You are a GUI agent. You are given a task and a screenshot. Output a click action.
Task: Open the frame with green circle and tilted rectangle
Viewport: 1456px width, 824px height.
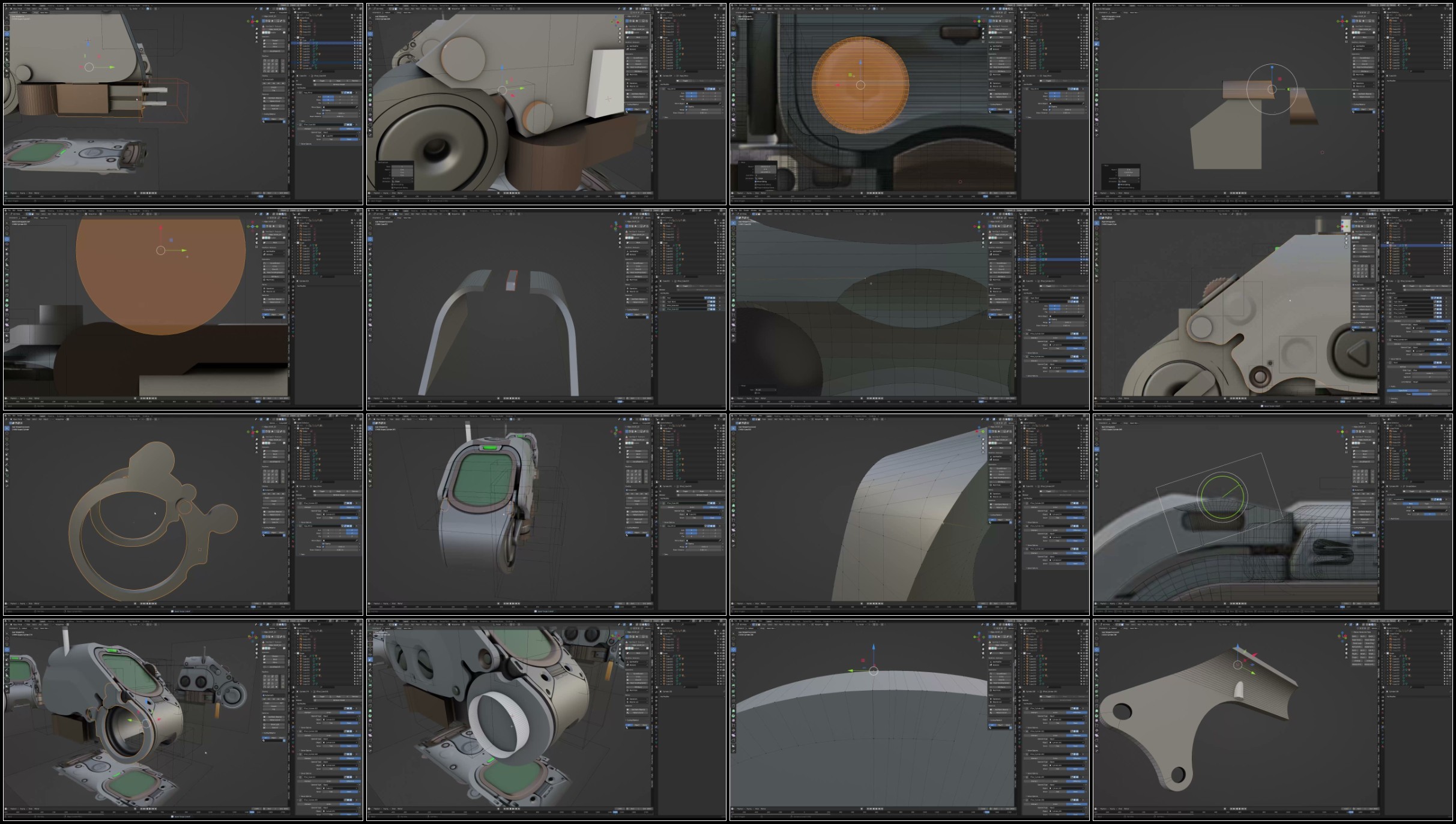(1273, 514)
